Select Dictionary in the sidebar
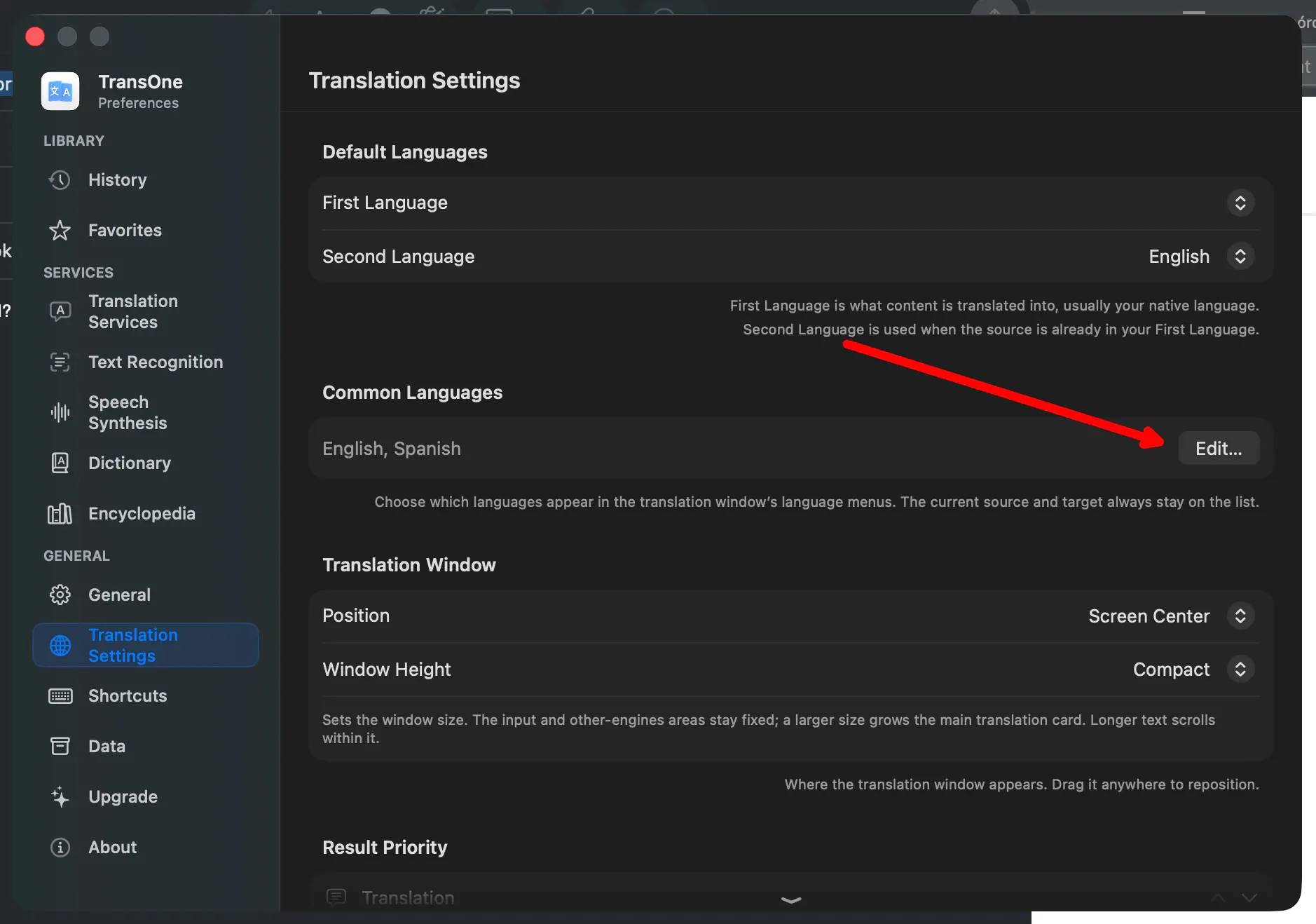Image resolution: width=1316 pixels, height=924 pixels. [x=146, y=463]
